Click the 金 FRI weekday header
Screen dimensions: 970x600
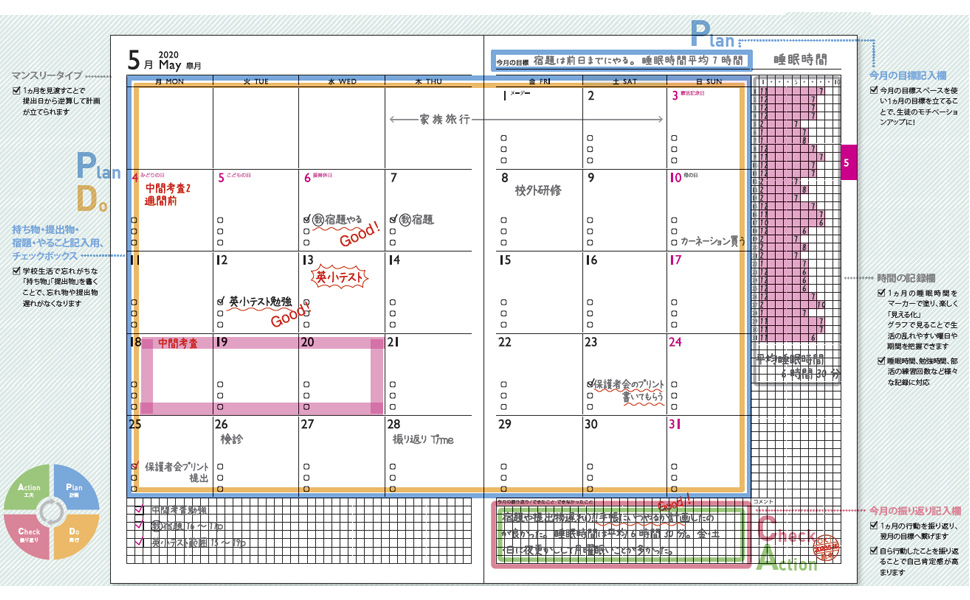pyautogui.click(x=539, y=81)
